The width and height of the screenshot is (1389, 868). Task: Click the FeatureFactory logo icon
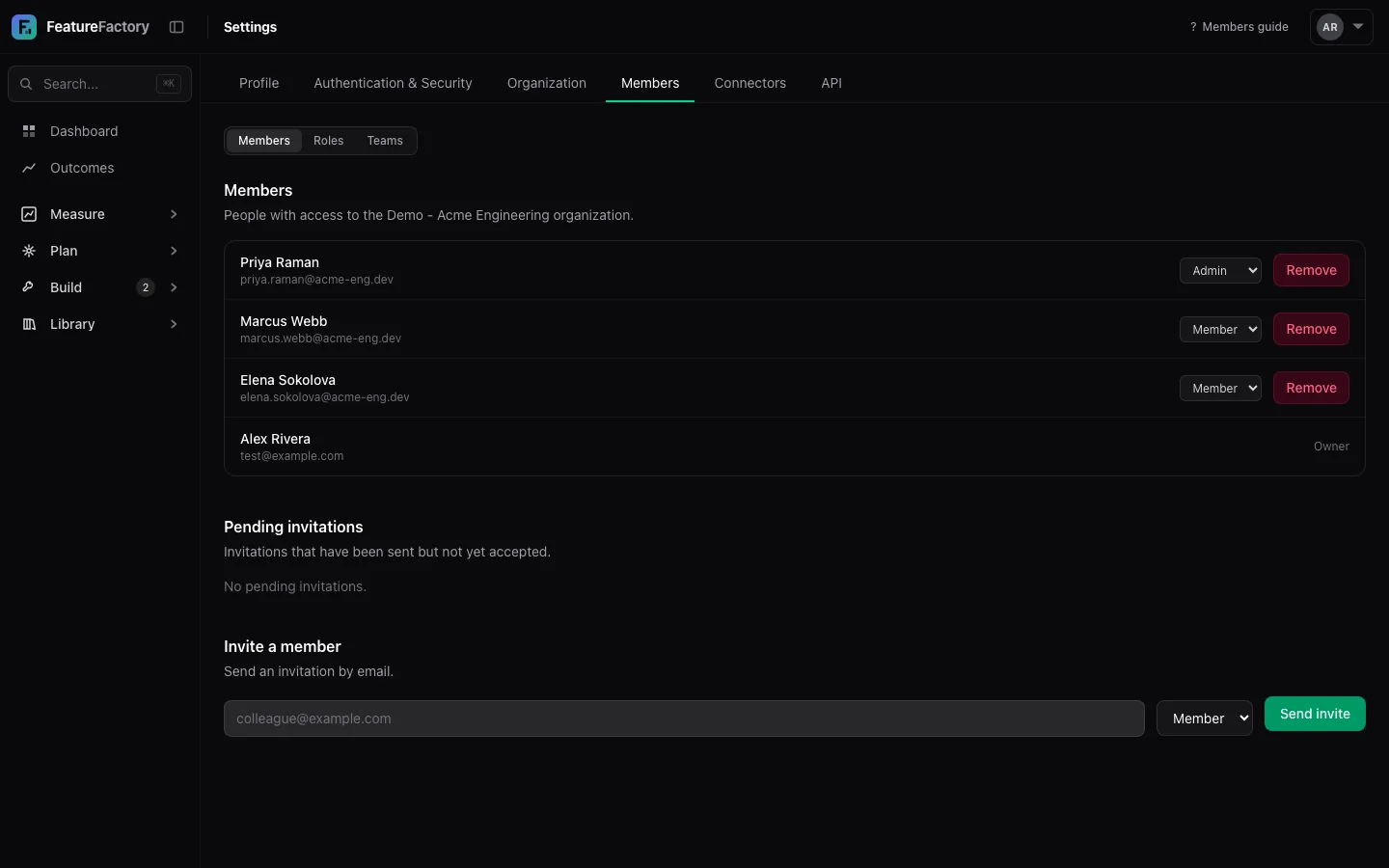(24, 27)
